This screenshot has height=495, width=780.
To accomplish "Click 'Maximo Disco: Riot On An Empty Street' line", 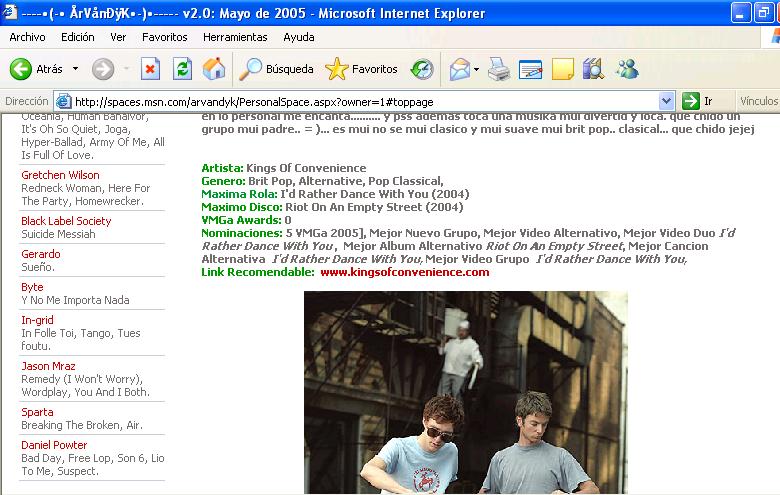I will click(x=332, y=207).
